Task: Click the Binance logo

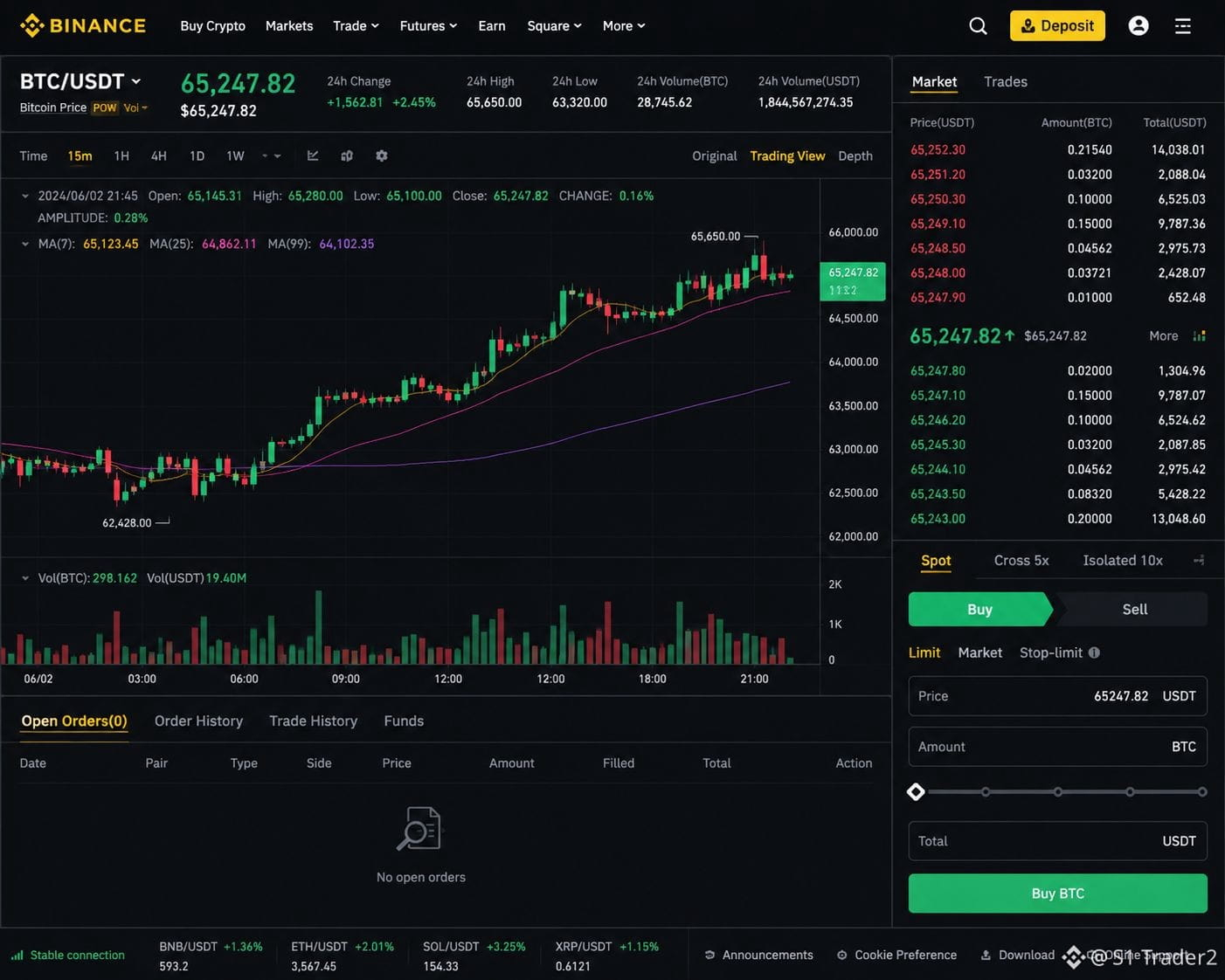Action: [x=83, y=25]
